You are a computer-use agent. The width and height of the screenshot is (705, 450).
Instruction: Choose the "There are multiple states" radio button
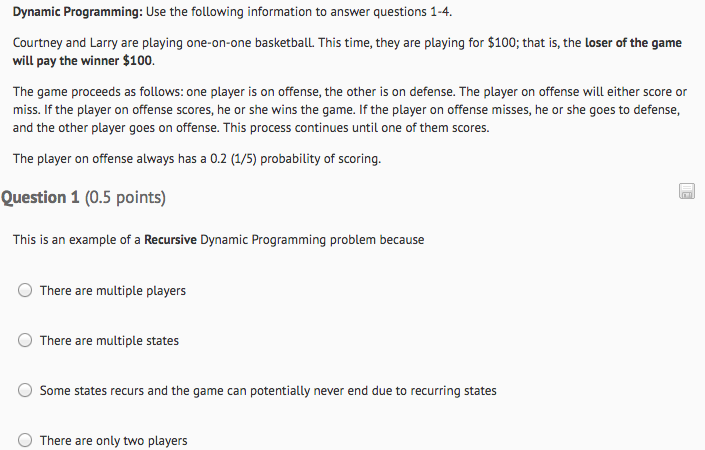pyautogui.click(x=25, y=340)
